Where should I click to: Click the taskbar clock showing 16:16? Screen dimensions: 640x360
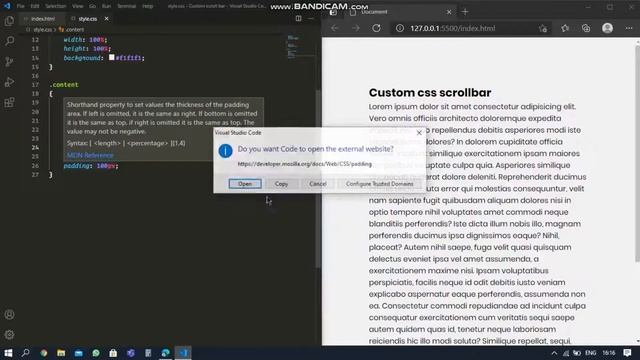[x=609, y=353]
